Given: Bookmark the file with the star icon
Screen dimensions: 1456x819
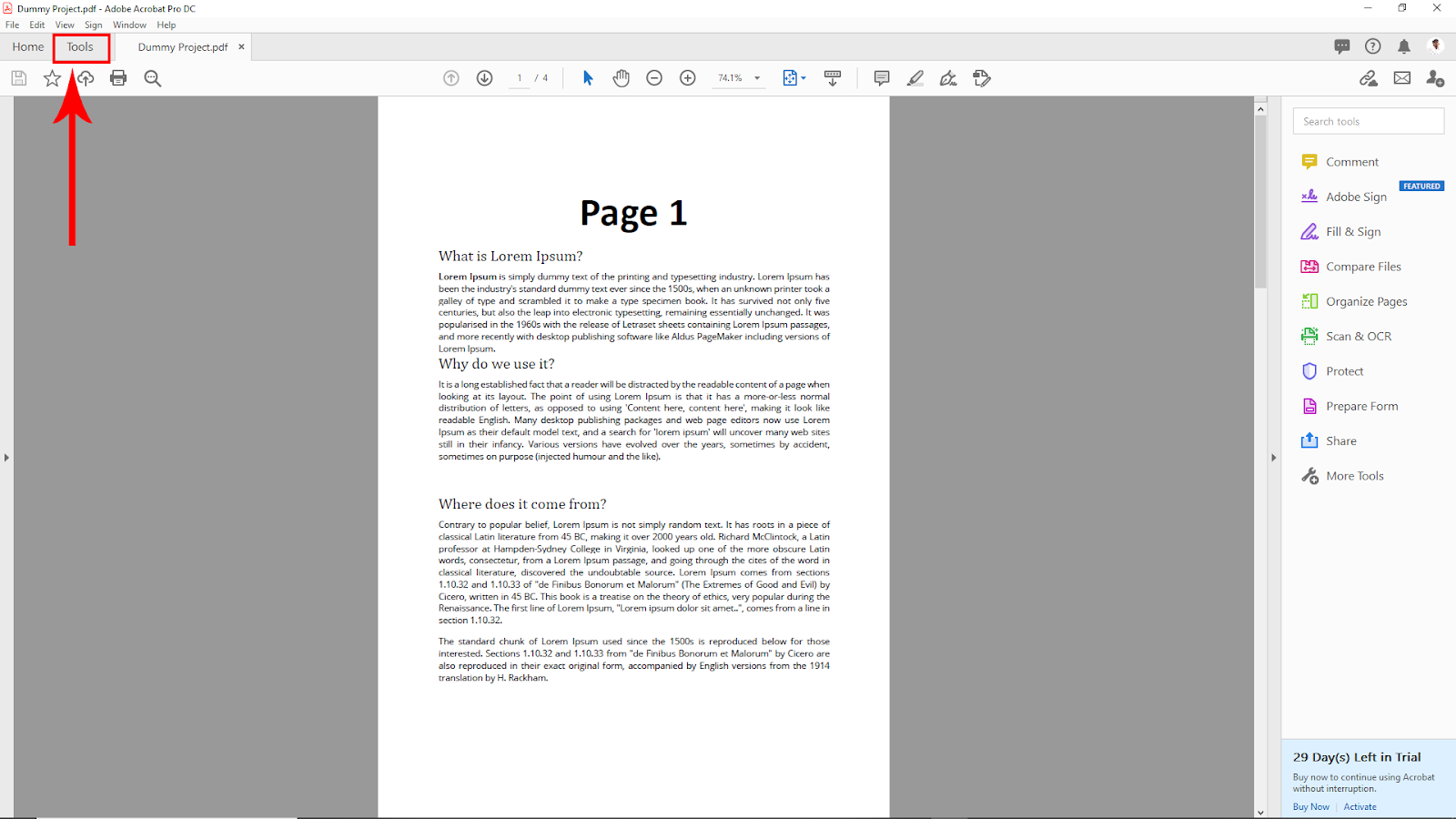Looking at the screenshot, I should 52,78.
